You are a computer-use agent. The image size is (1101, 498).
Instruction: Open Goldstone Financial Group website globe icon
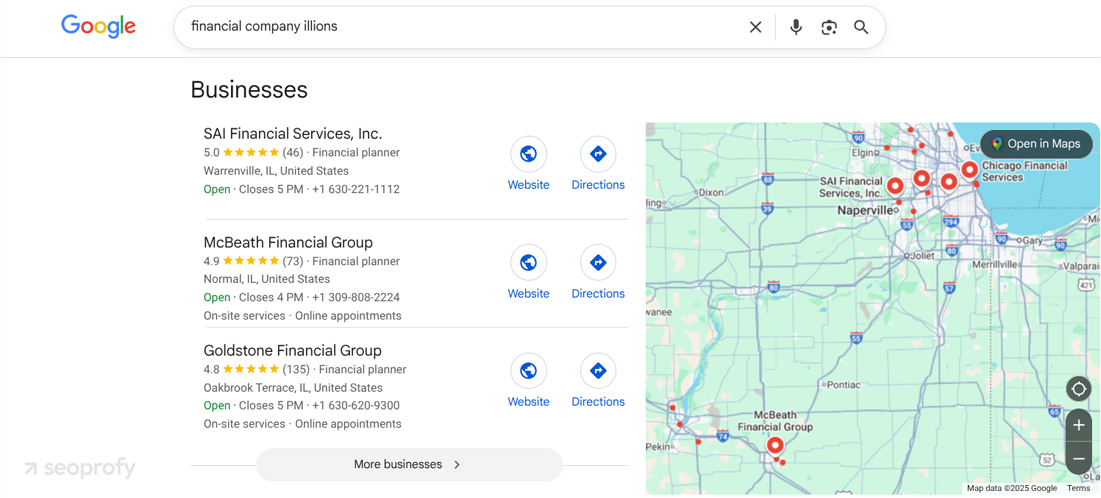(x=528, y=370)
